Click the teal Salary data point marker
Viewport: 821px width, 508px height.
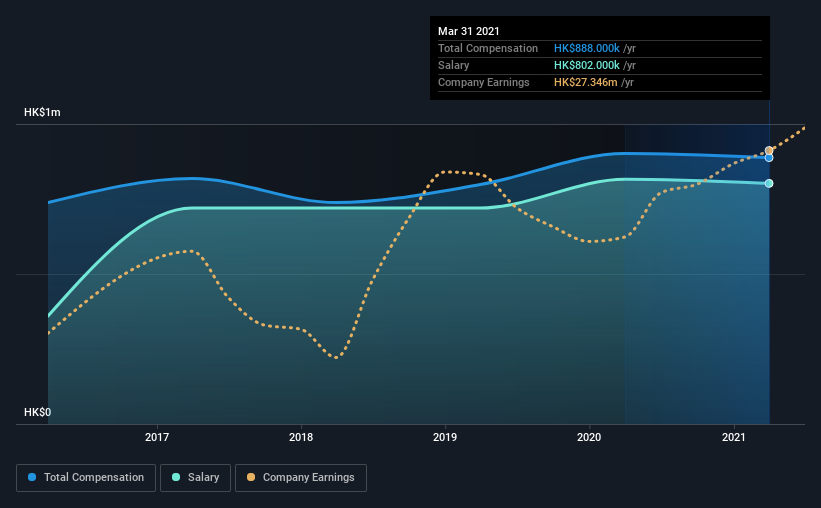(x=769, y=183)
